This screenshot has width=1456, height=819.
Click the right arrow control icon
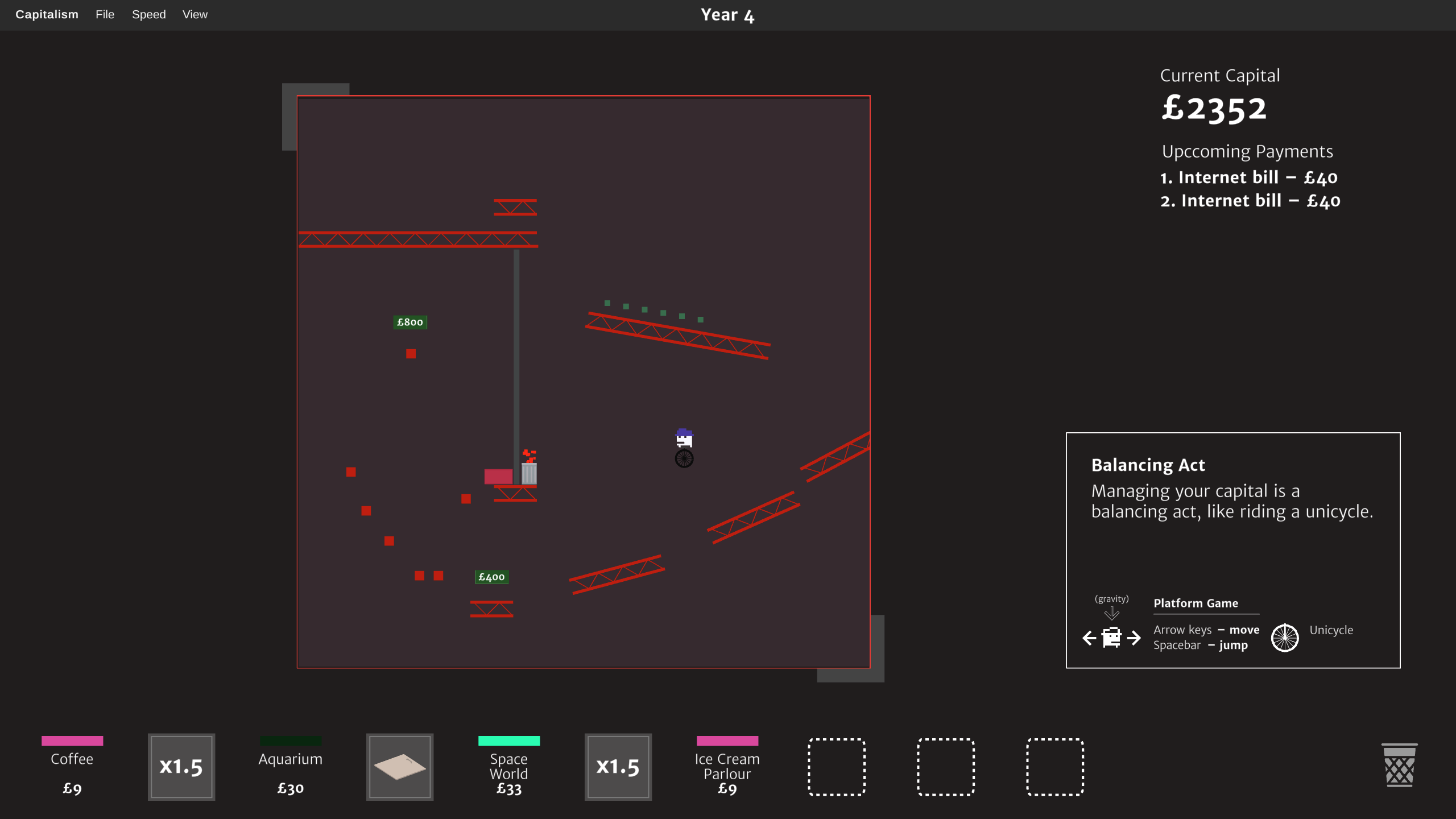click(x=1134, y=638)
